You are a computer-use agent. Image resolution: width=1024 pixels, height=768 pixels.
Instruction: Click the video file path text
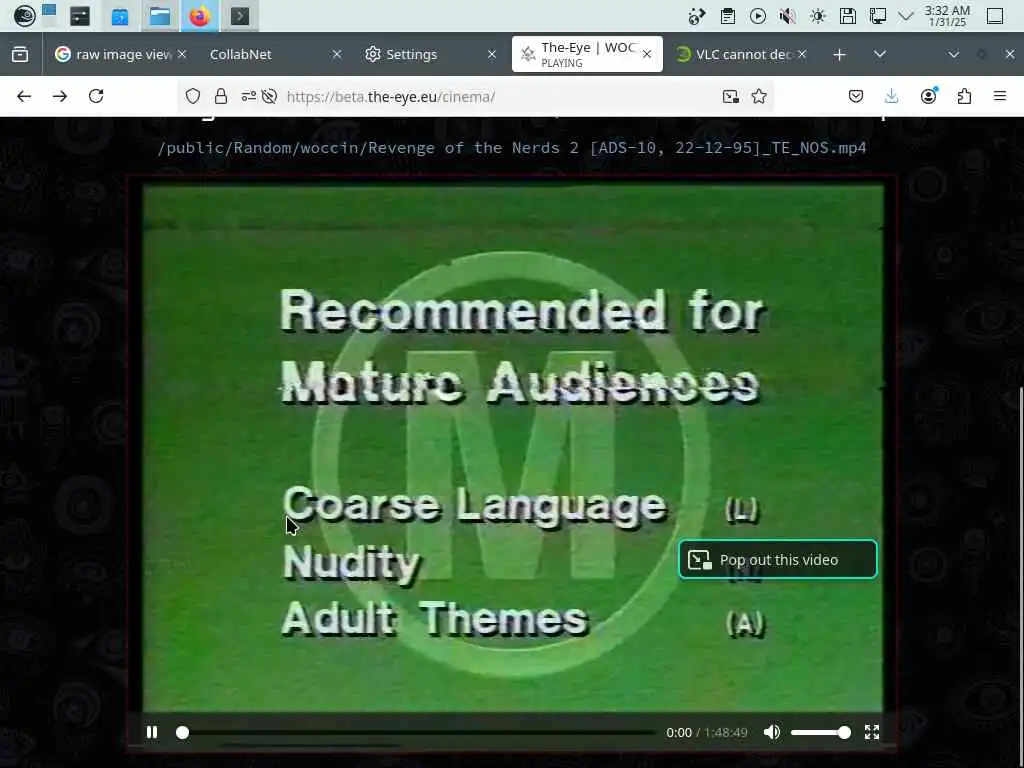(512, 148)
